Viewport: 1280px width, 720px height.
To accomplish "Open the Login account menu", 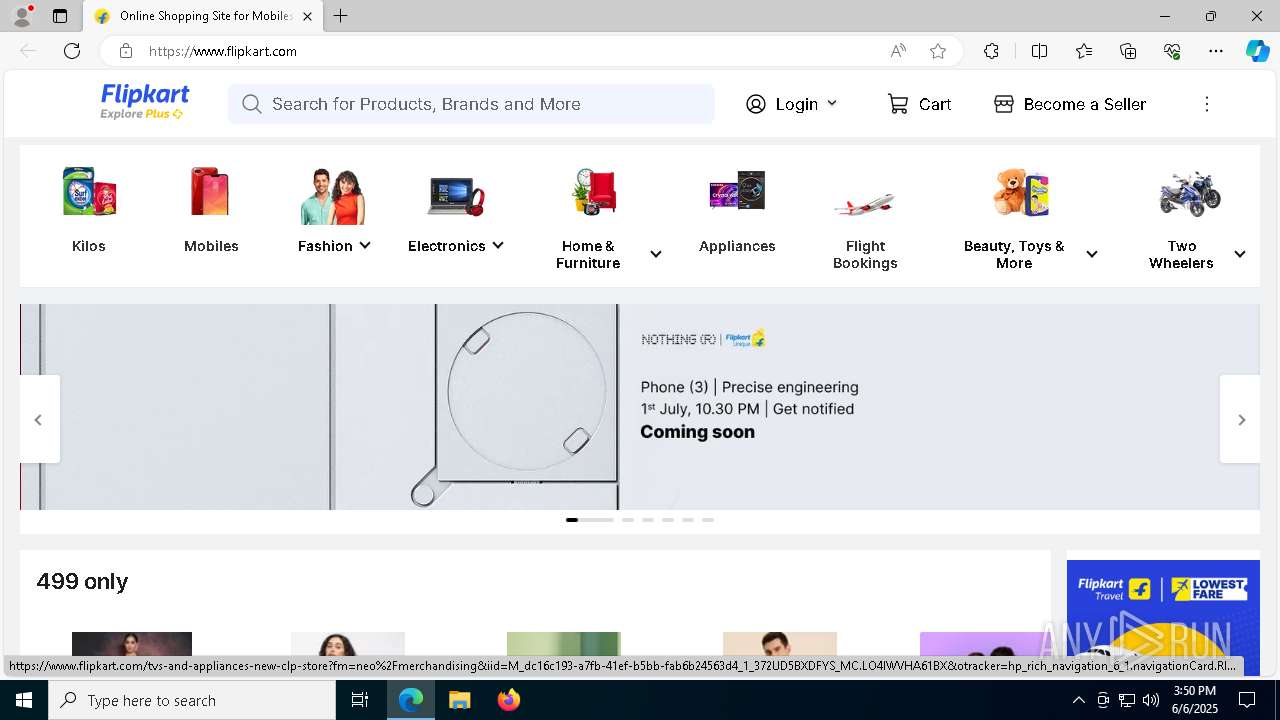I will (792, 104).
